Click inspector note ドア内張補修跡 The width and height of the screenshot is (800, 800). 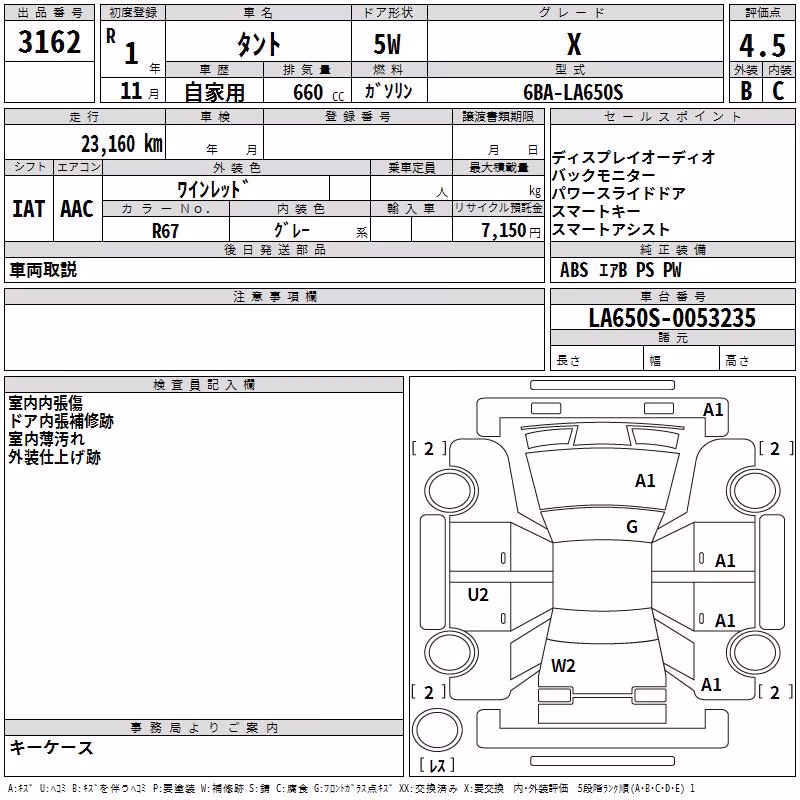click(x=61, y=421)
